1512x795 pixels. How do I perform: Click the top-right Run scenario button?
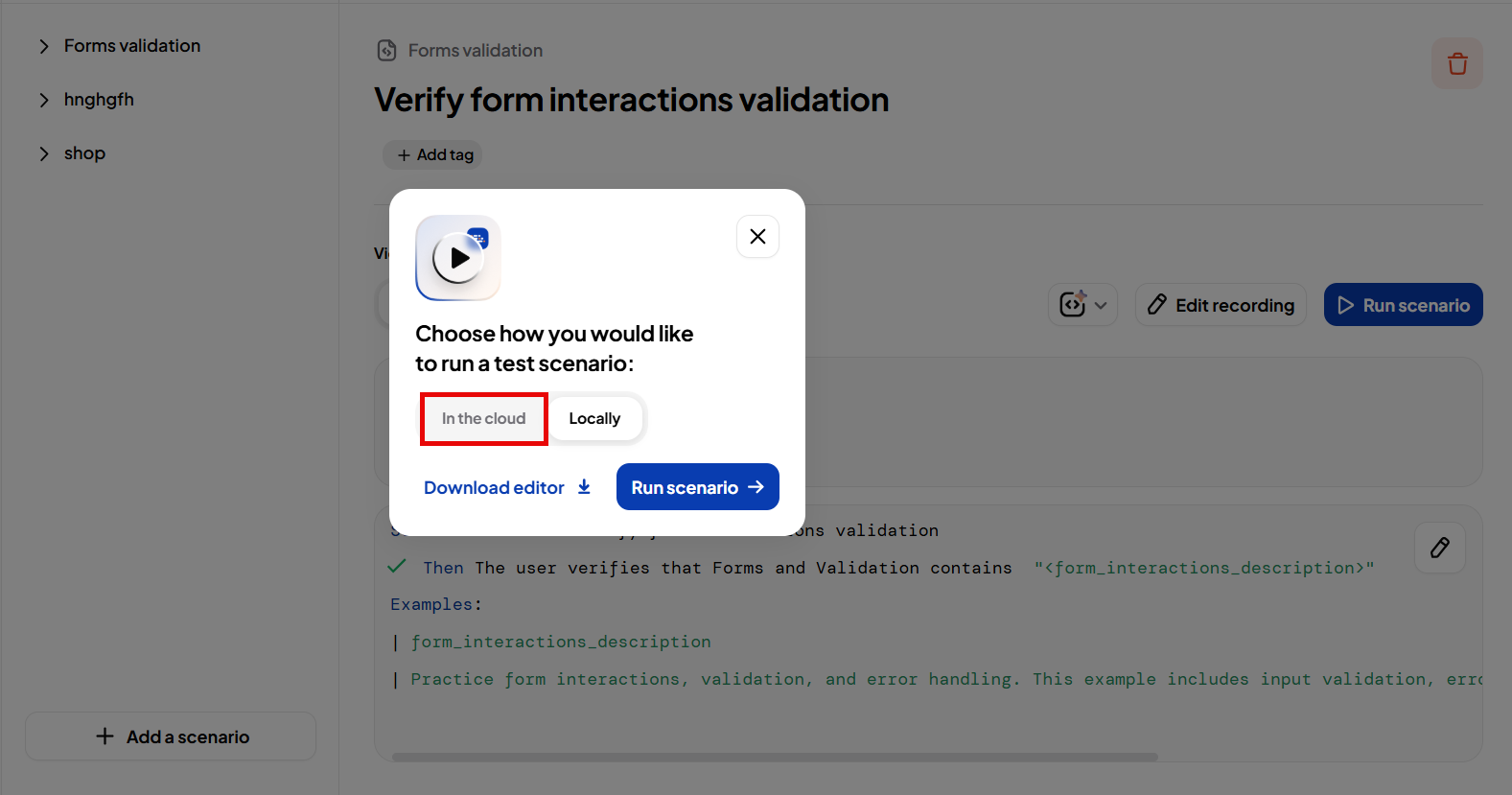pyautogui.click(x=1404, y=305)
